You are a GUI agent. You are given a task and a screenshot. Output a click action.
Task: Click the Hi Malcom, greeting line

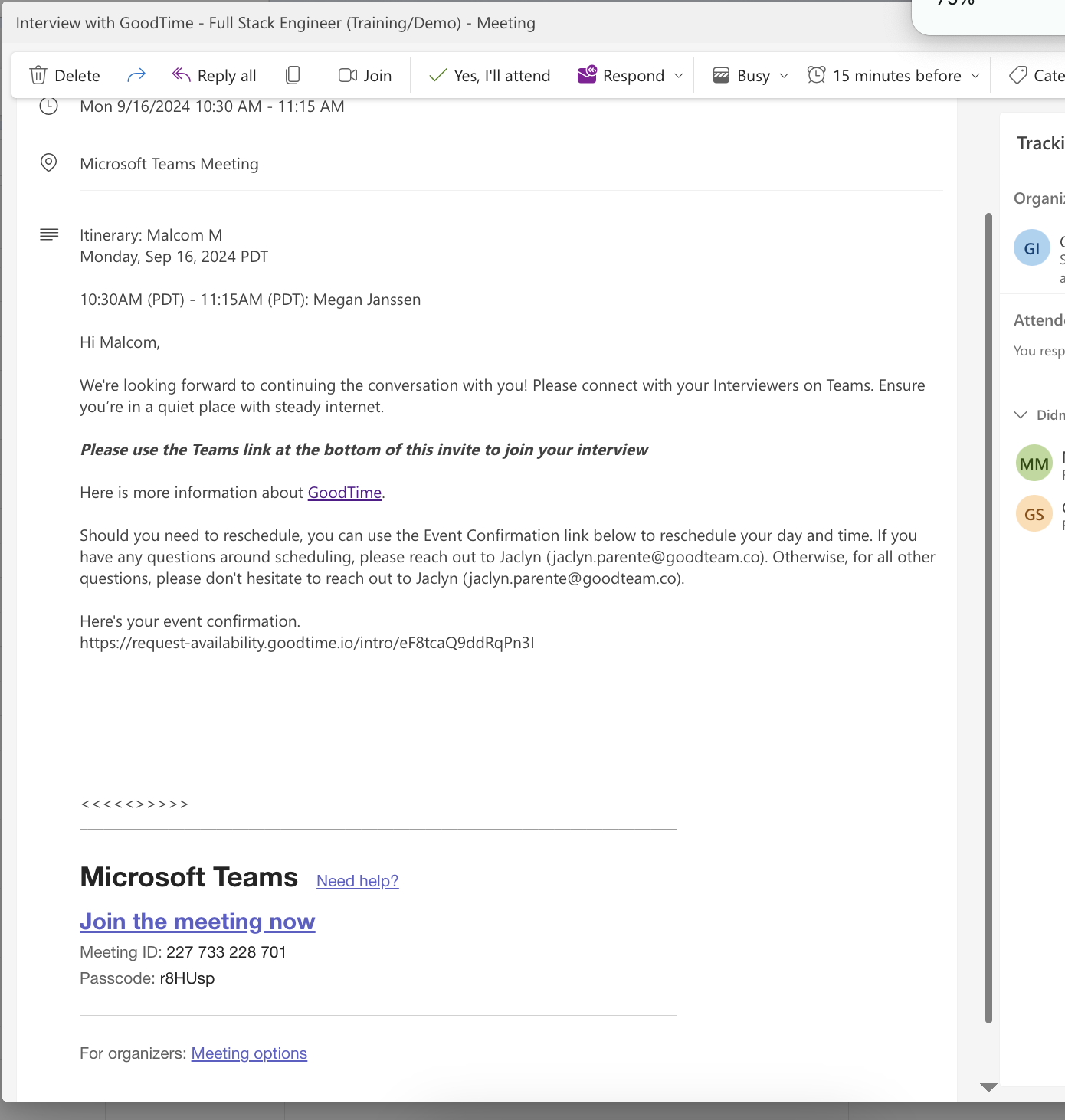(x=120, y=342)
